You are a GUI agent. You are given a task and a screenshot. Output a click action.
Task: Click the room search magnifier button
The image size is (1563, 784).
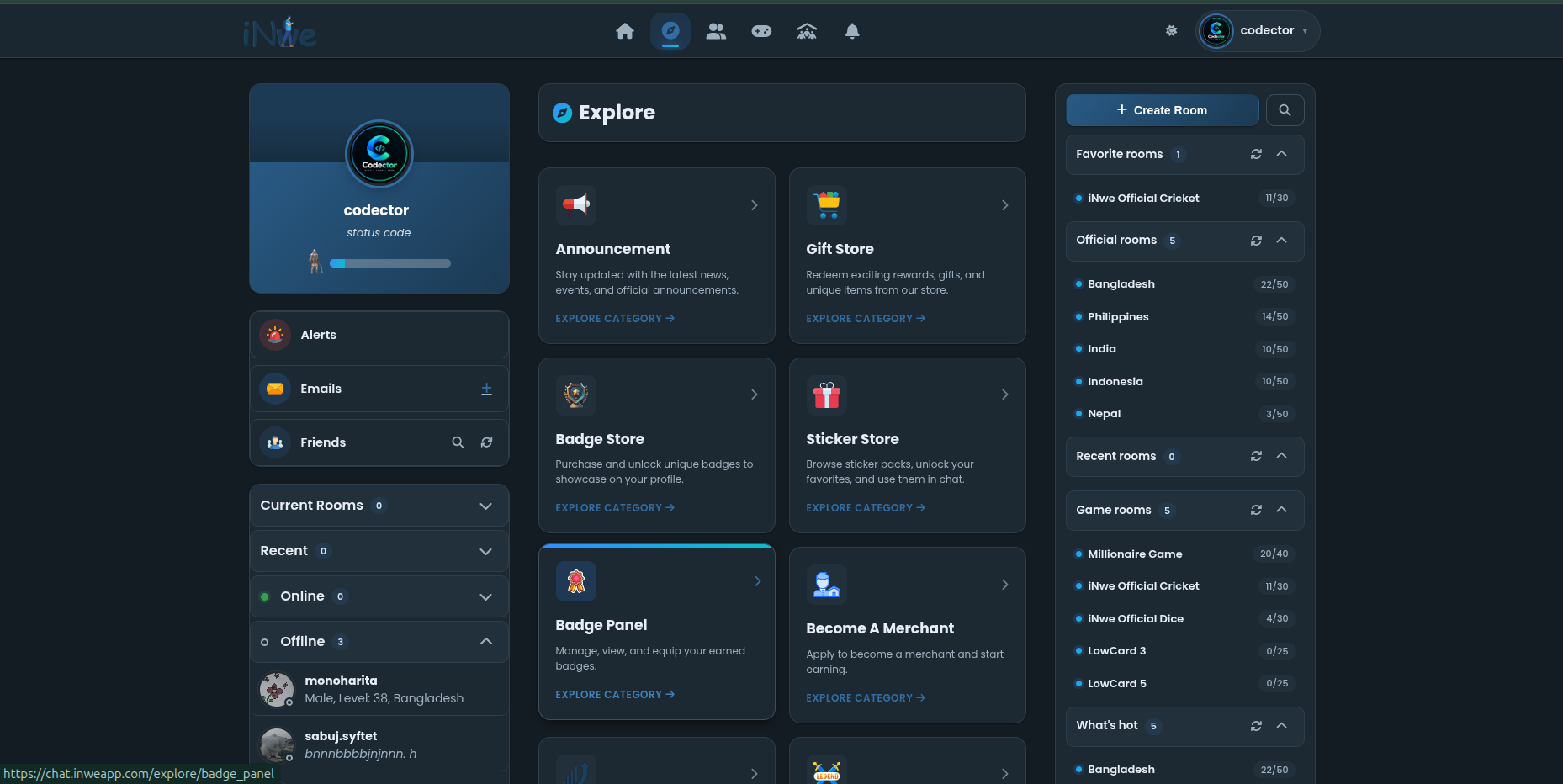(1285, 110)
